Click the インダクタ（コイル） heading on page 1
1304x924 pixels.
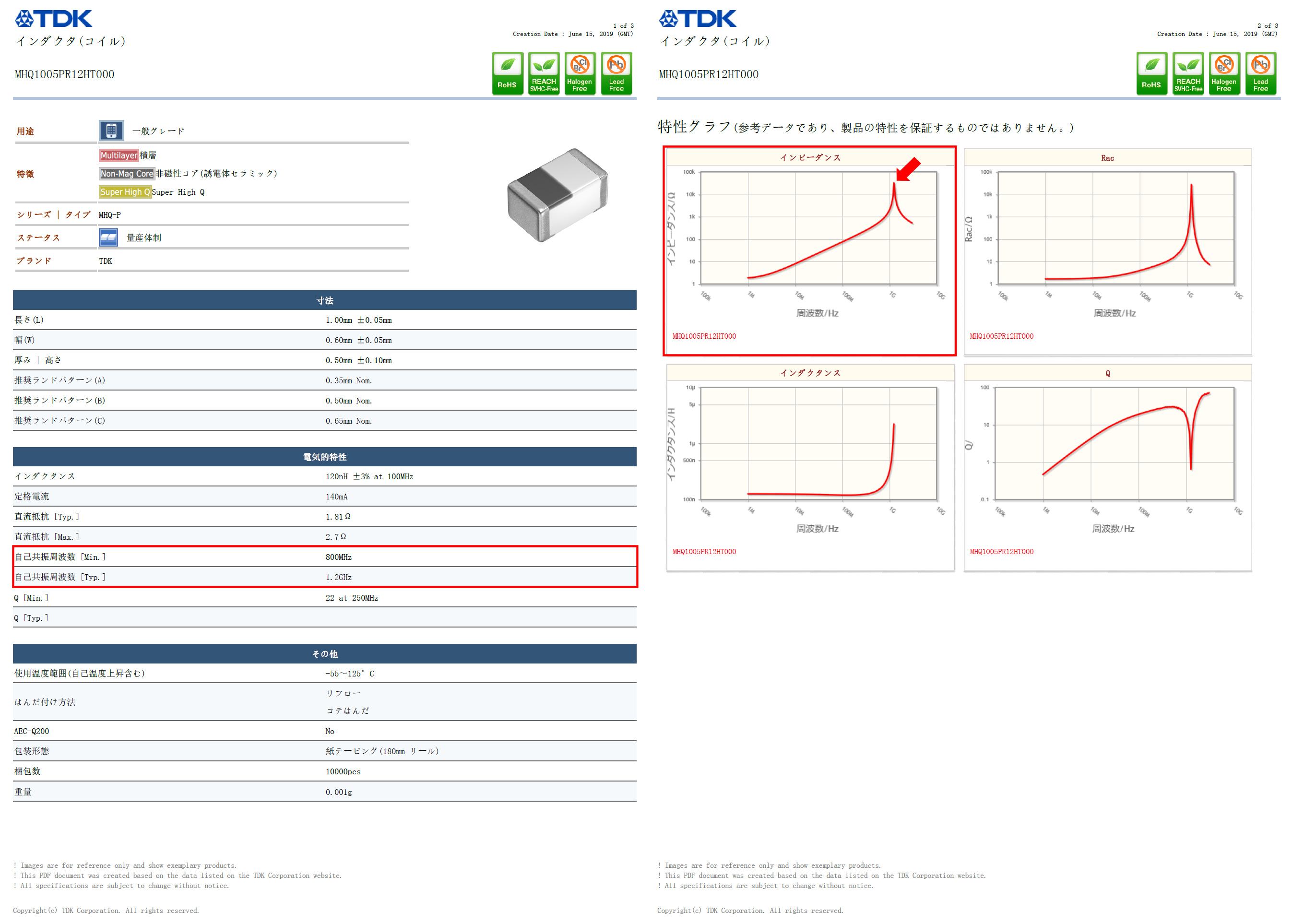[x=71, y=41]
